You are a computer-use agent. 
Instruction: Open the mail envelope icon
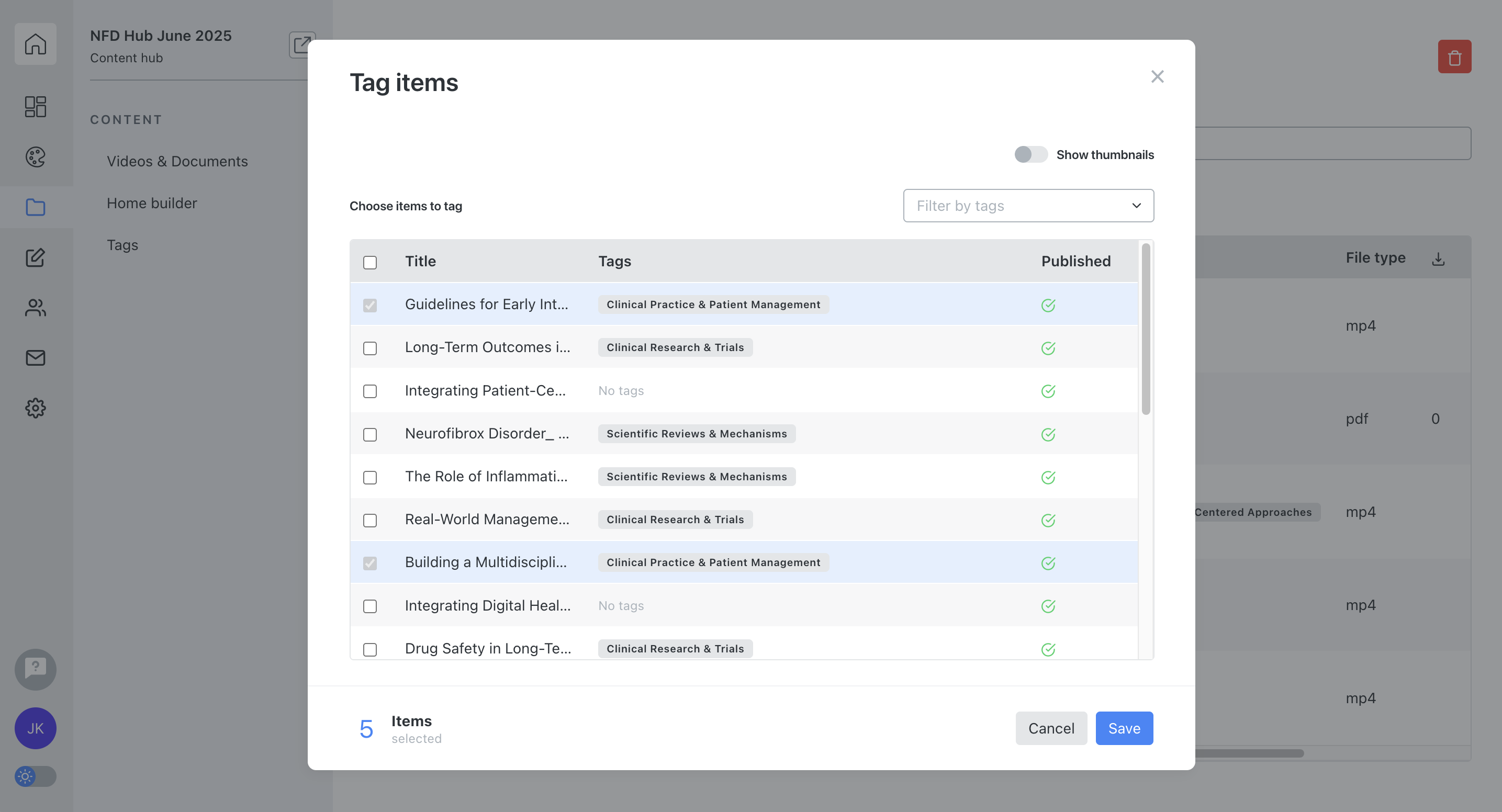click(36, 358)
